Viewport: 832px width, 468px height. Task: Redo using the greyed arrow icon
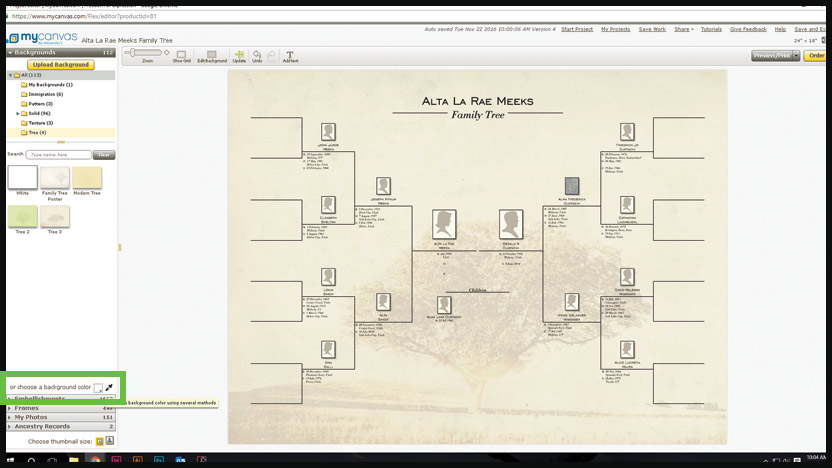pyautogui.click(x=271, y=56)
